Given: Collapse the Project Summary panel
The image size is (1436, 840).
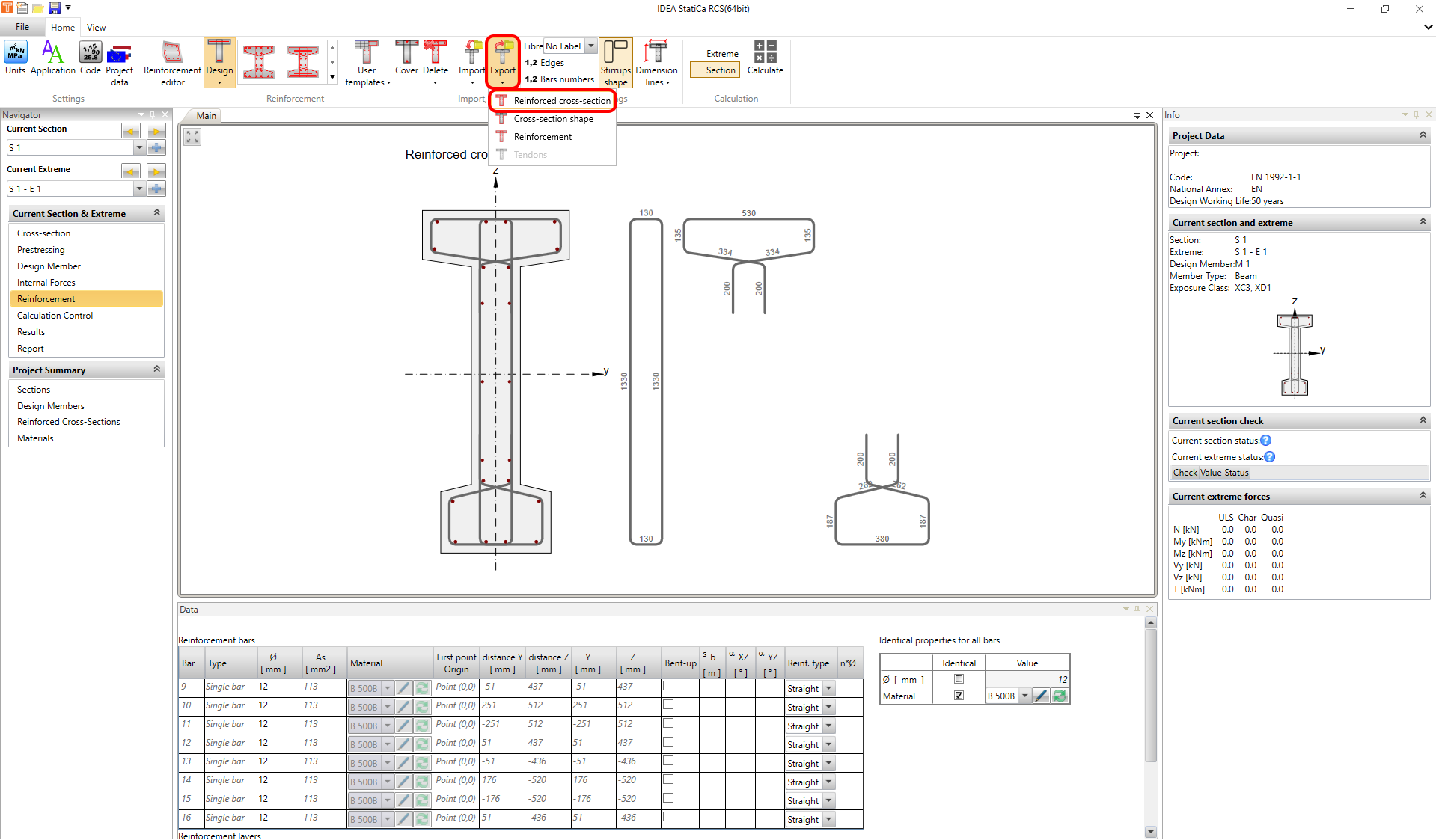Looking at the screenshot, I should coord(156,370).
